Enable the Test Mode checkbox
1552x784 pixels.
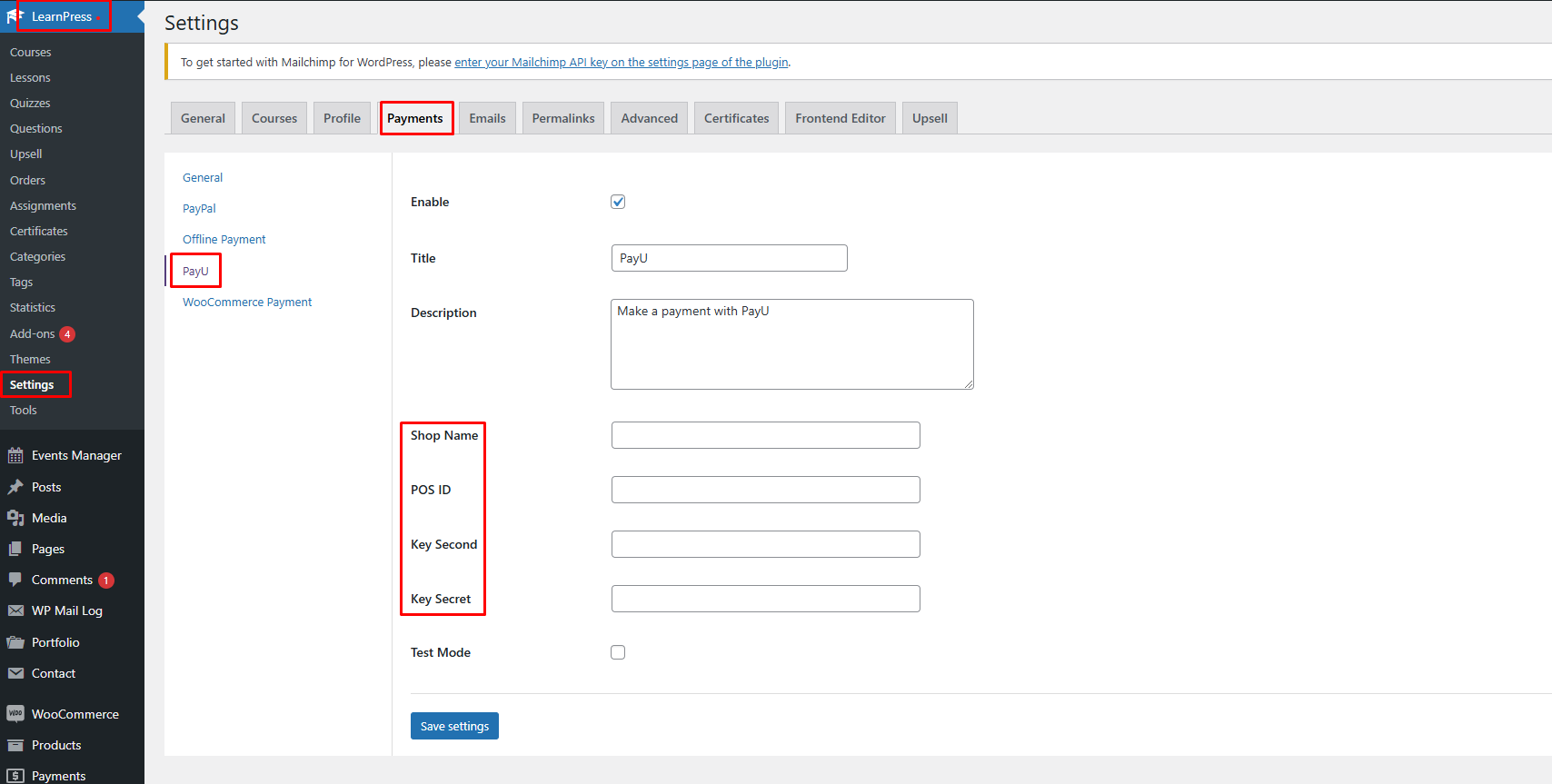(x=618, y=652)
